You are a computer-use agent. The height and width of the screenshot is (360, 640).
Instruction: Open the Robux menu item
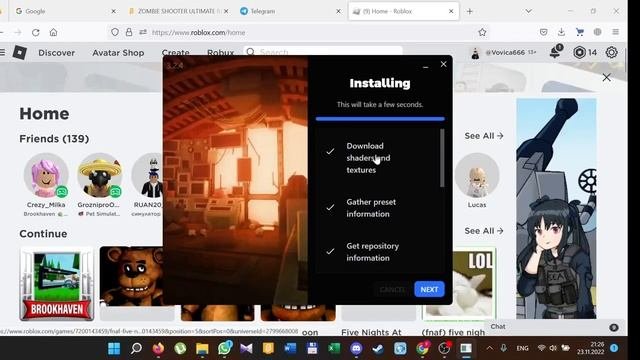coord(220,52)
